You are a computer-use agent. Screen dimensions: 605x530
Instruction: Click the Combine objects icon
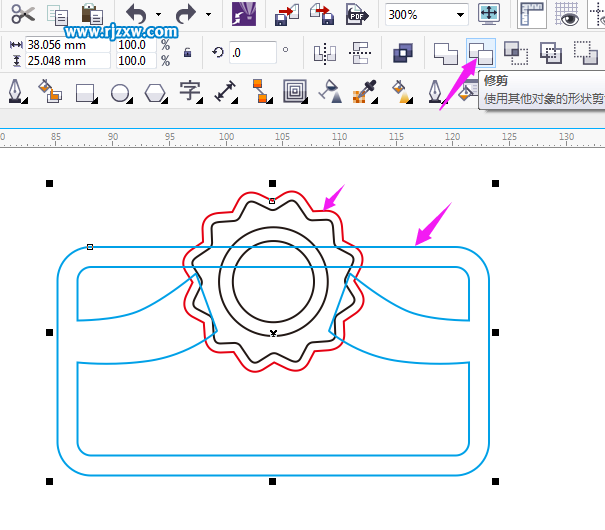pos(403,53)
